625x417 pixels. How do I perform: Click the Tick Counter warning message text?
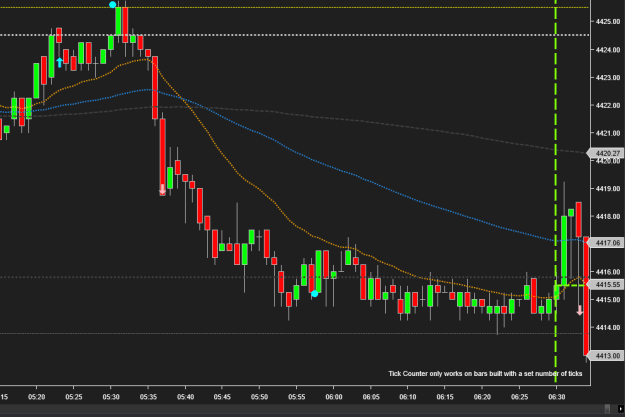pyautogui.click(x=485, y=374)
